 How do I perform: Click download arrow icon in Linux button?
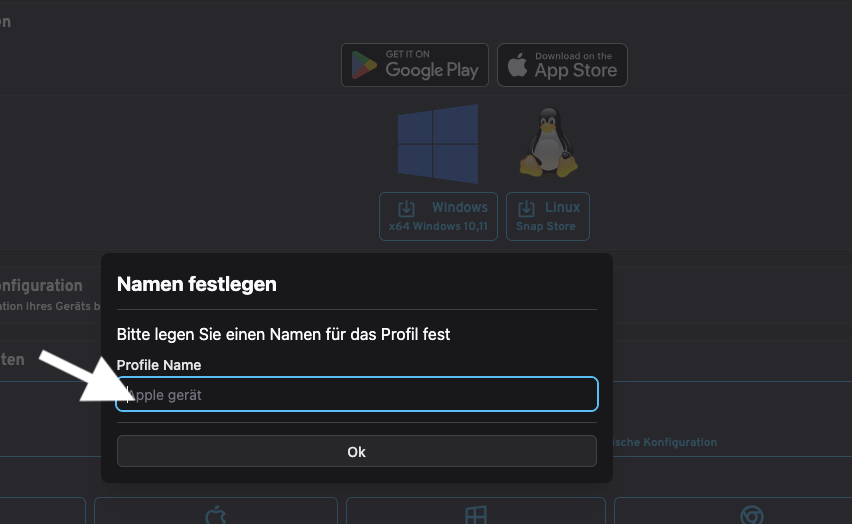526,208
